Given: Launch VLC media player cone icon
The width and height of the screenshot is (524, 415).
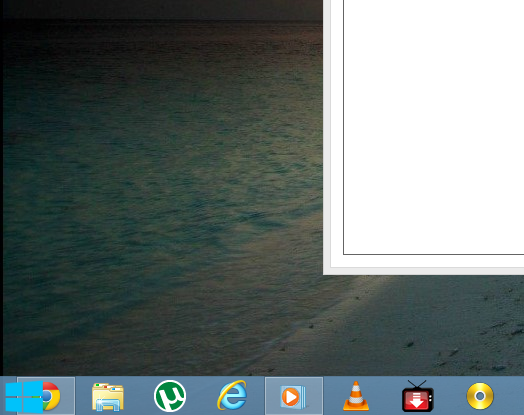Looking at the screenshot, I should 356,396.
